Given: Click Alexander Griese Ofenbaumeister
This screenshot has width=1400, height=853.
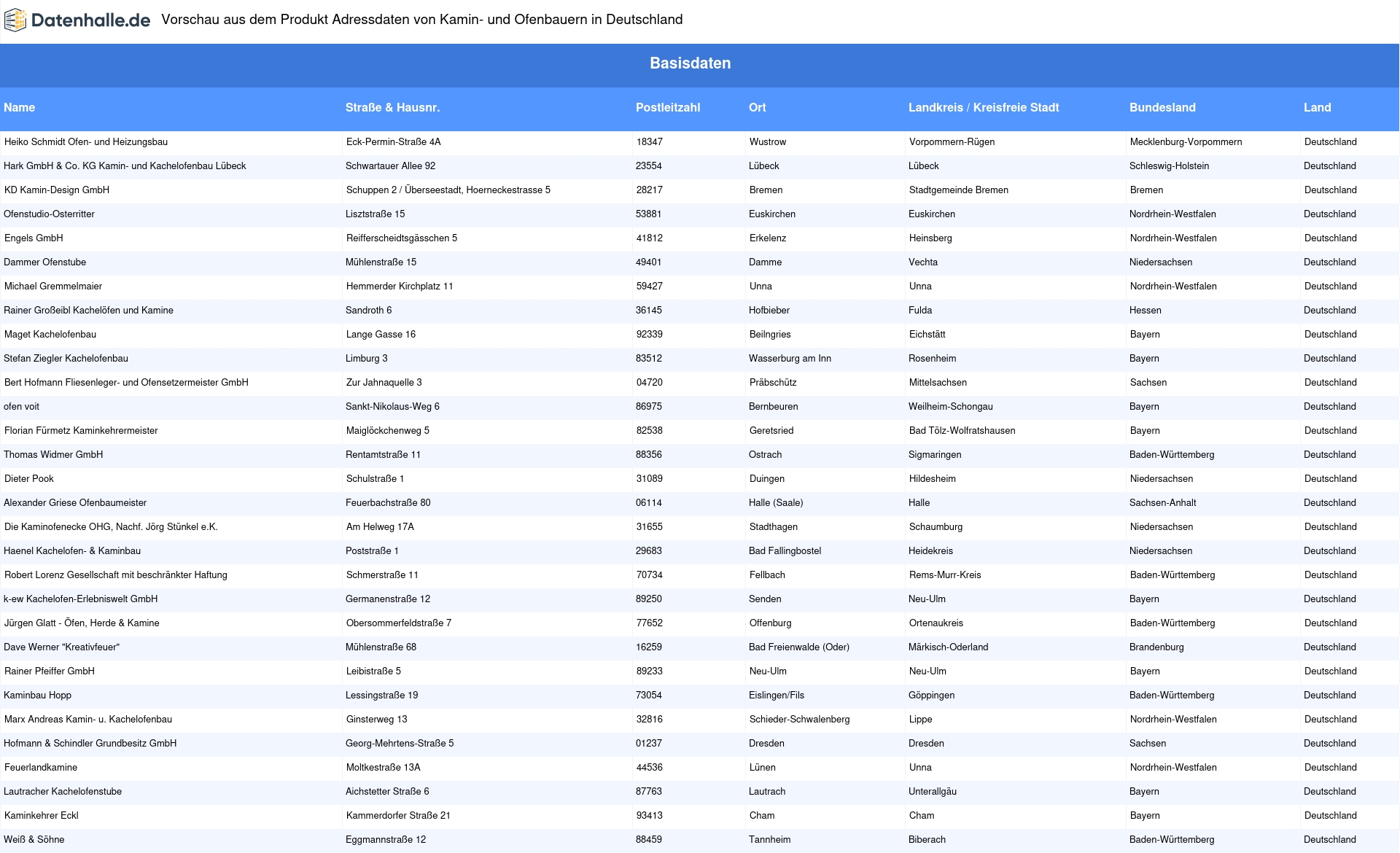Looking at the screenshot, I should click(x=75, y=502).
